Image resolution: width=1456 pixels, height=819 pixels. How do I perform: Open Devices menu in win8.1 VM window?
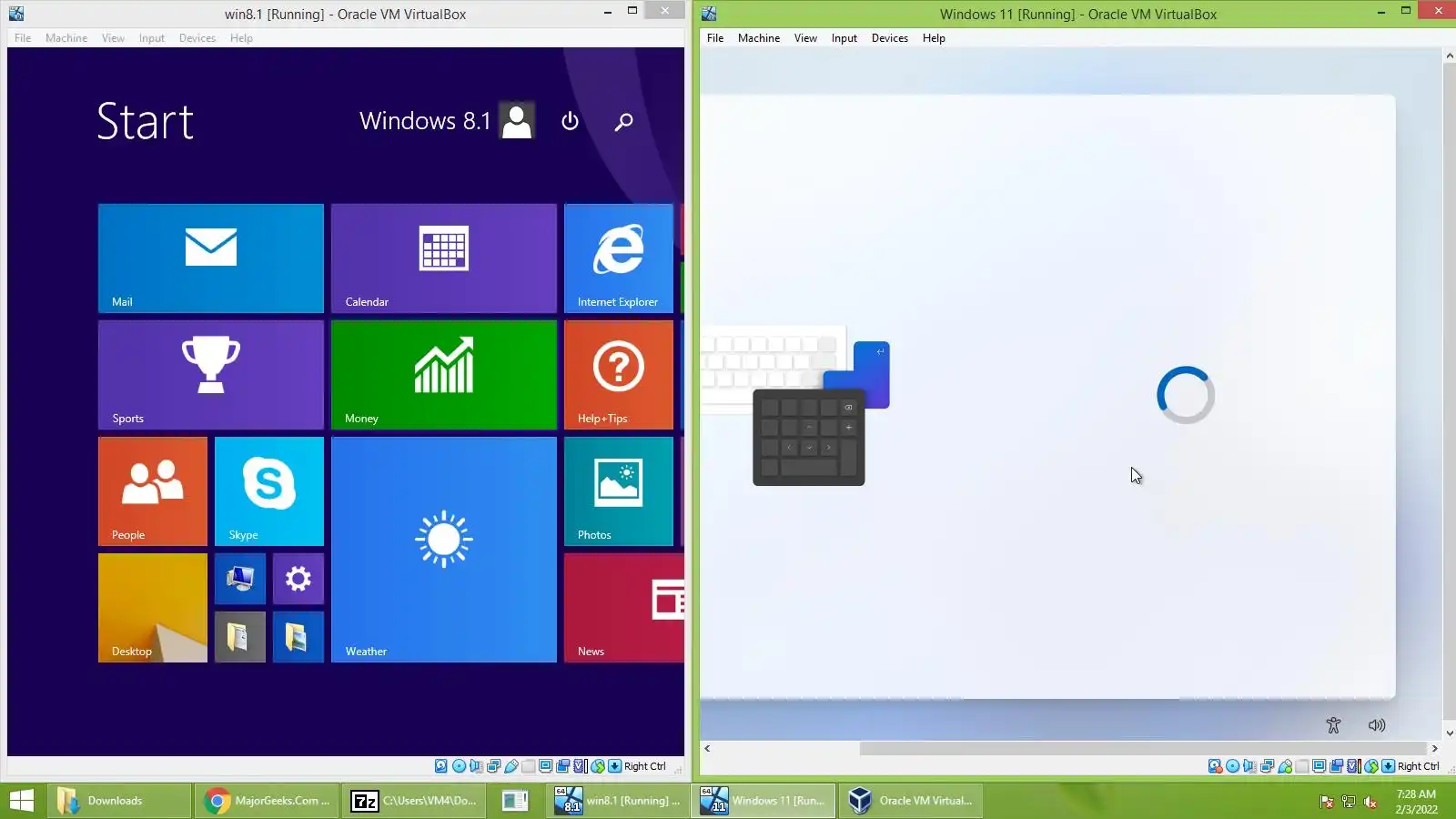click(197, 38)
